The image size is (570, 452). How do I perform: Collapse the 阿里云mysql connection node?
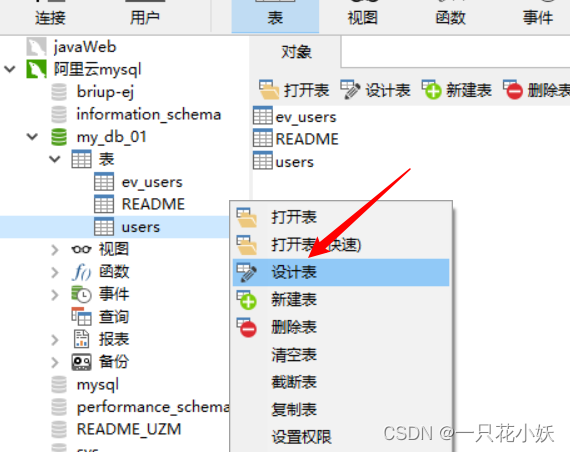pyautogui.click(x=9, y=69)
